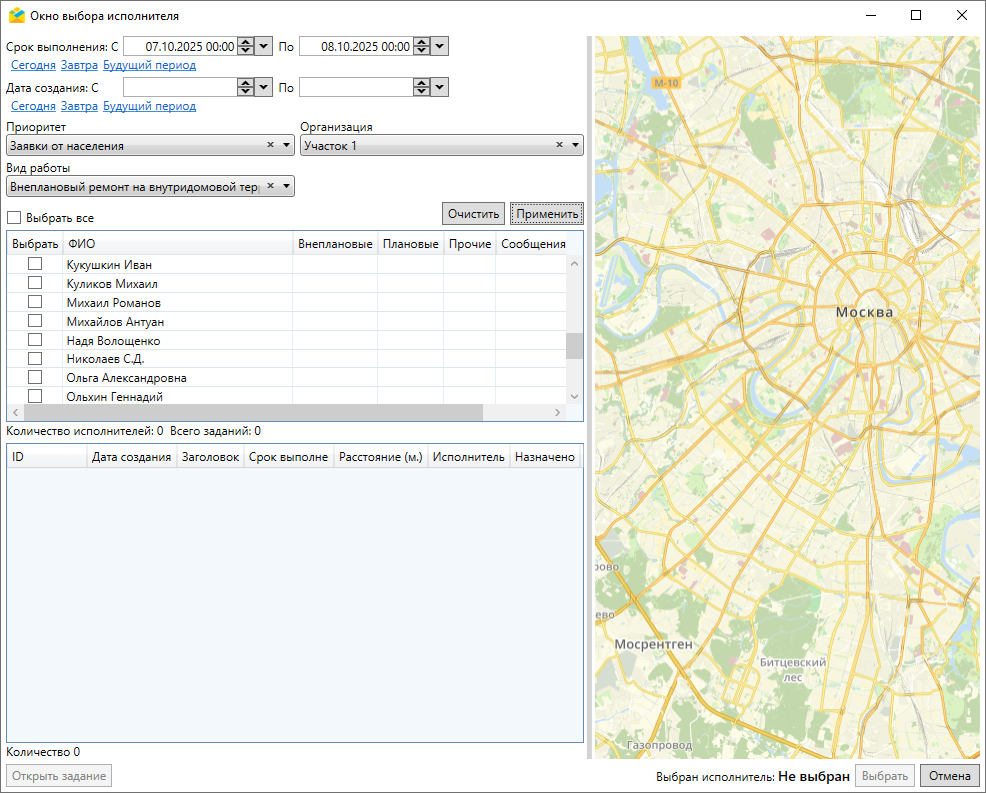Select checkbox for Кукушкин Иван

pos(35,264)
